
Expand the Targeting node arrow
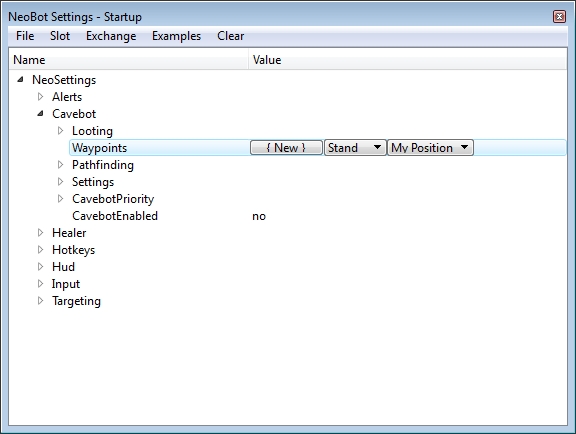click(40, 301)
